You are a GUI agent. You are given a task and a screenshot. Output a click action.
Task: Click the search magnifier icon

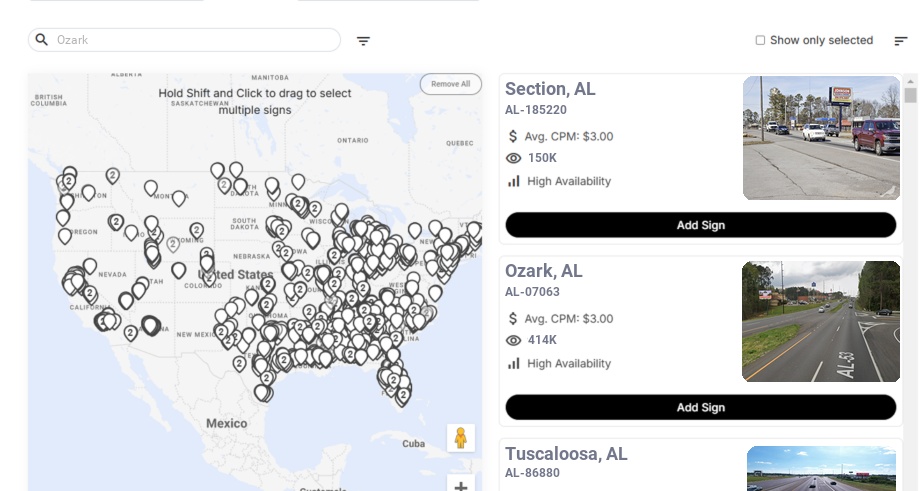point(42,40)
